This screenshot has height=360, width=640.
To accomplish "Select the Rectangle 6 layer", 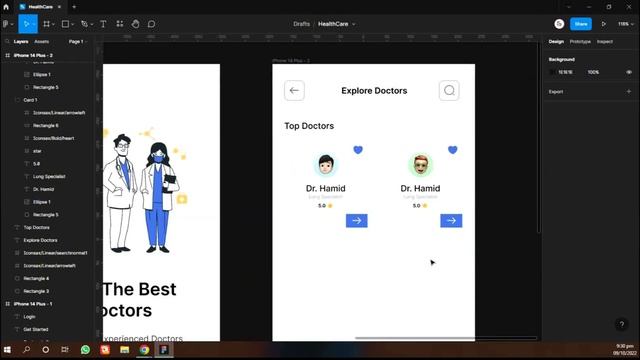I will point(47,126).
